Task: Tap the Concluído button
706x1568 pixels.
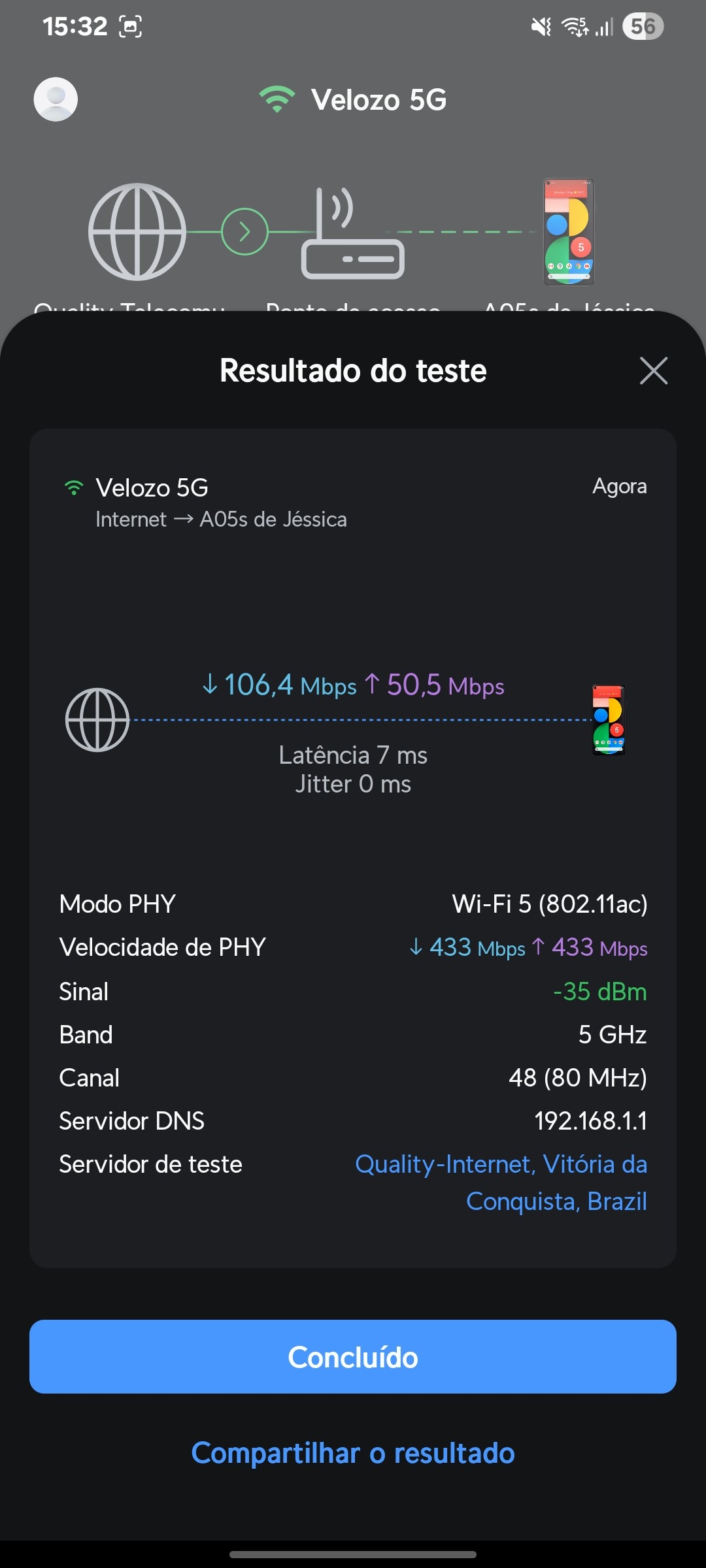Action: click(353, 1357)
